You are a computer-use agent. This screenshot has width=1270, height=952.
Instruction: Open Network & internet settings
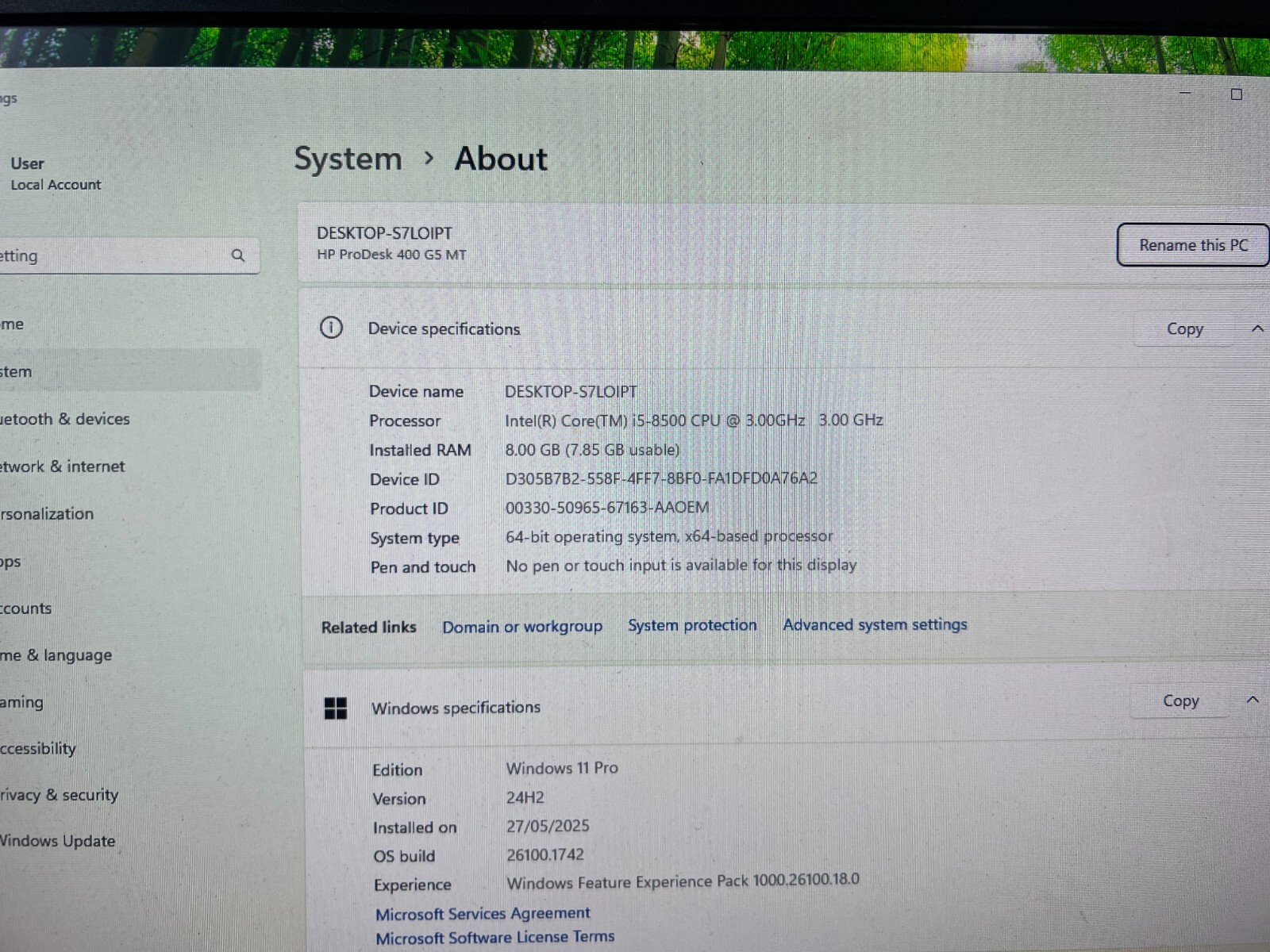[x=63, y=466]
